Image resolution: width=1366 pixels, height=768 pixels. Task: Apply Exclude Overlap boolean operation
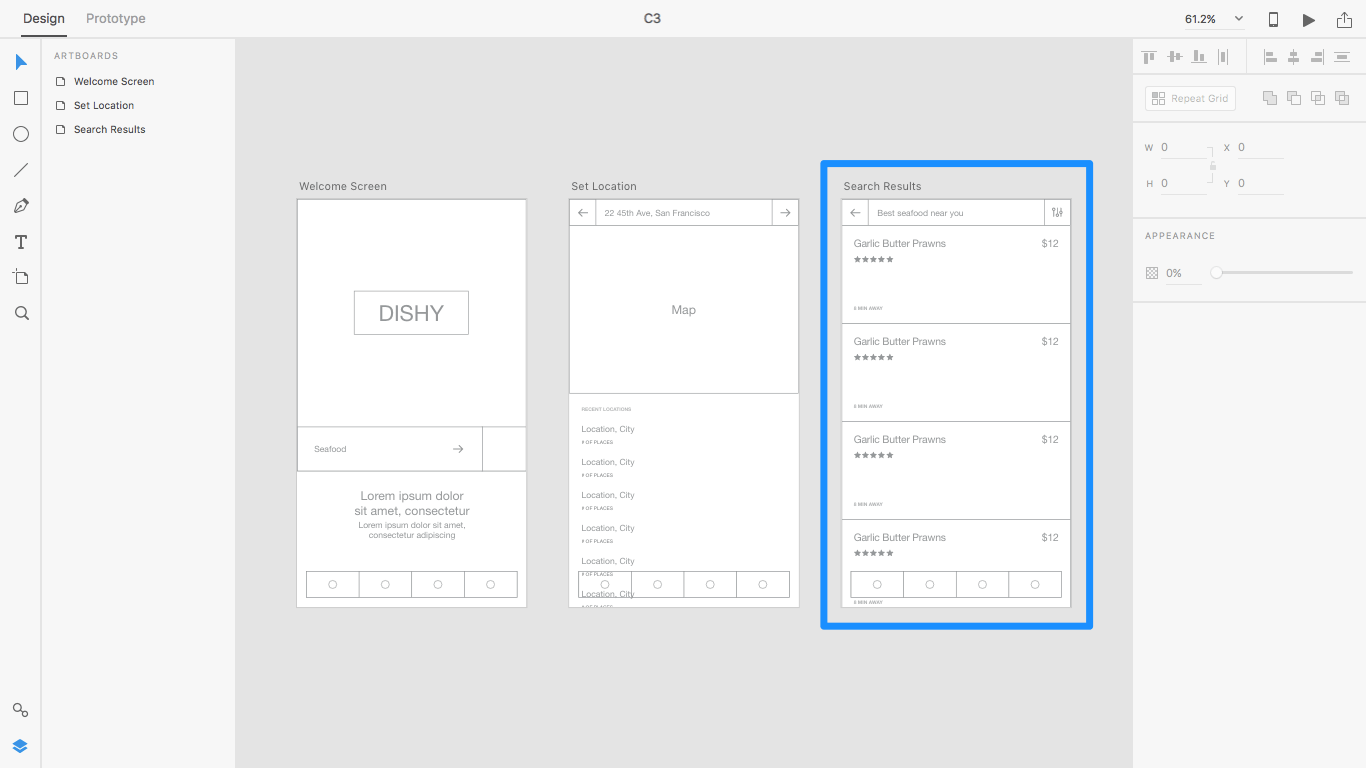[1342, 98]
